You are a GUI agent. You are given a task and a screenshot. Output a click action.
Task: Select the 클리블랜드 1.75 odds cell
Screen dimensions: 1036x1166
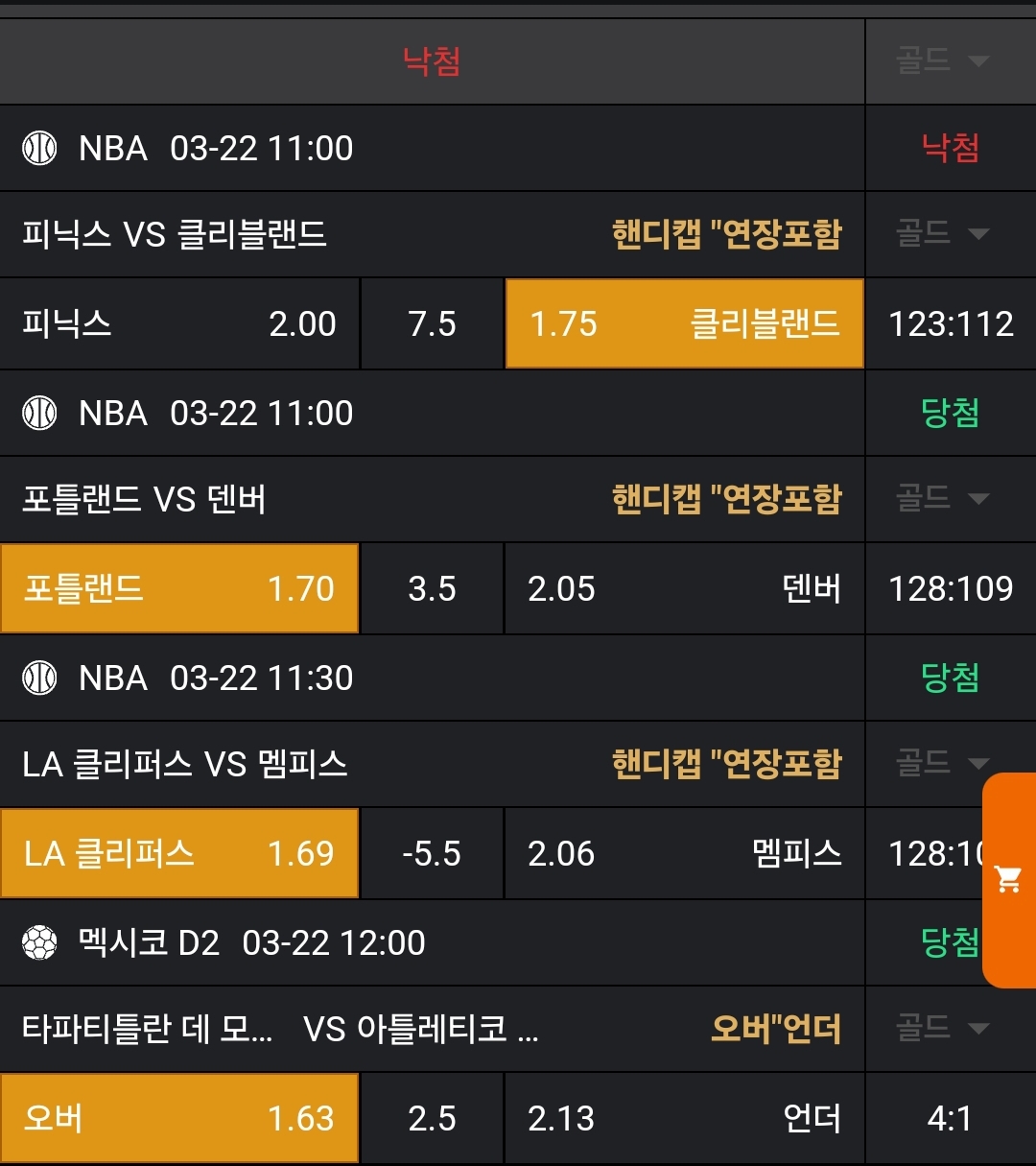tap(684, 324)
